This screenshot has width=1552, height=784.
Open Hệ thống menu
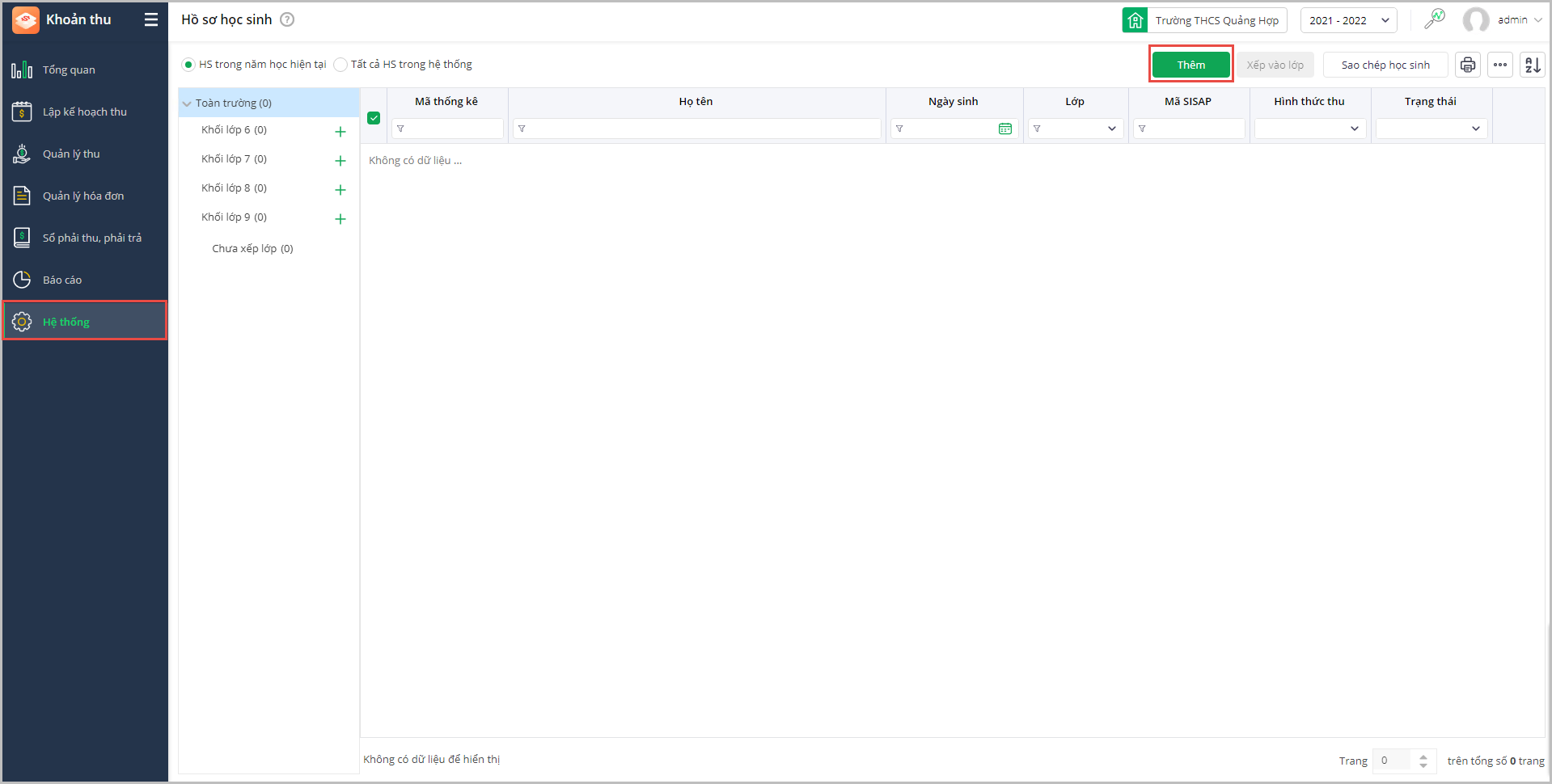[85, 321]
